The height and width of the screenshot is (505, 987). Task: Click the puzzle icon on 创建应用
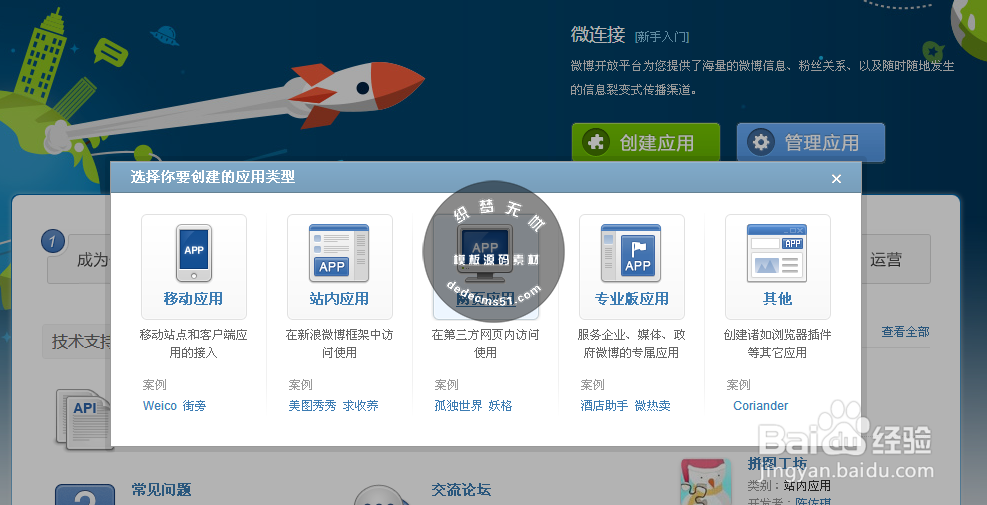(595, 142)
